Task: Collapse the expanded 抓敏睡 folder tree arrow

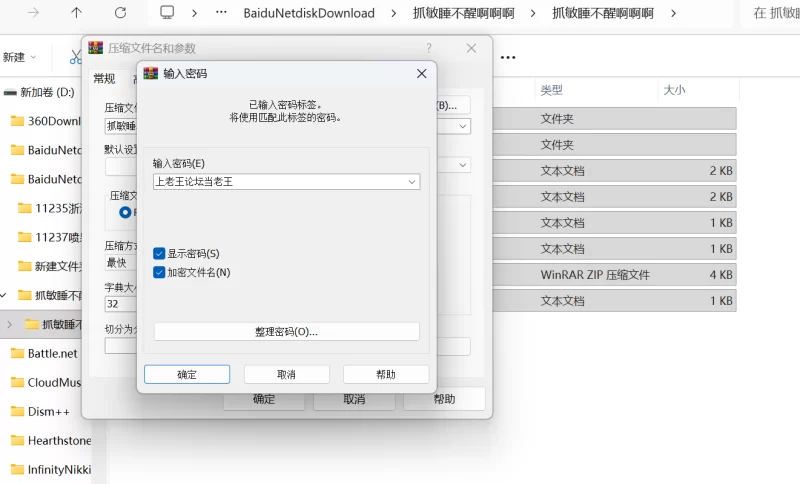Action: (x=4, y=295)
